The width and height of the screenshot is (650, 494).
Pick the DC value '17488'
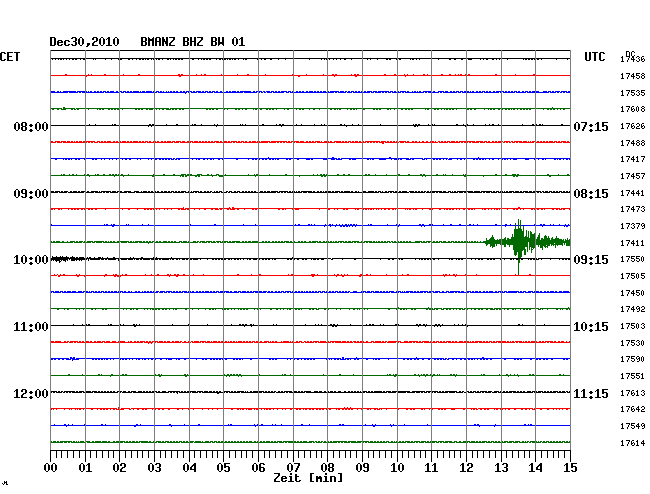[633, 143]
